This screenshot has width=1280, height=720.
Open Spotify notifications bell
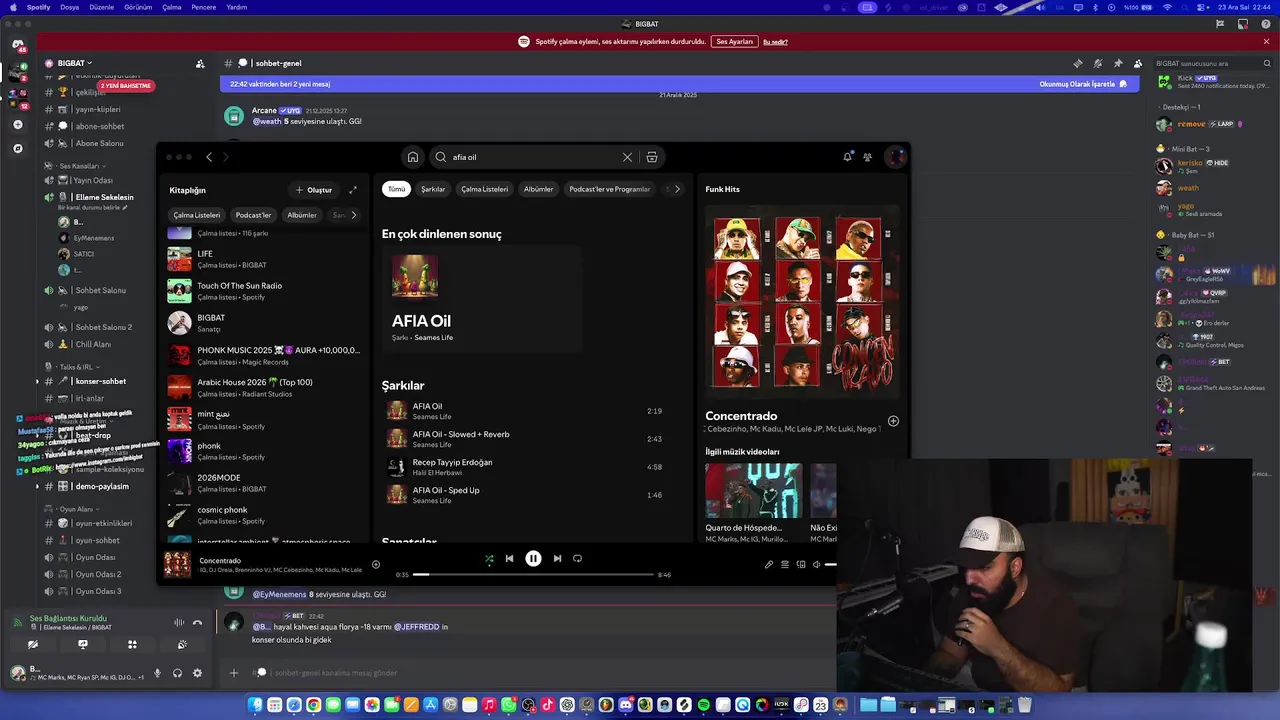tap(847, 156)
